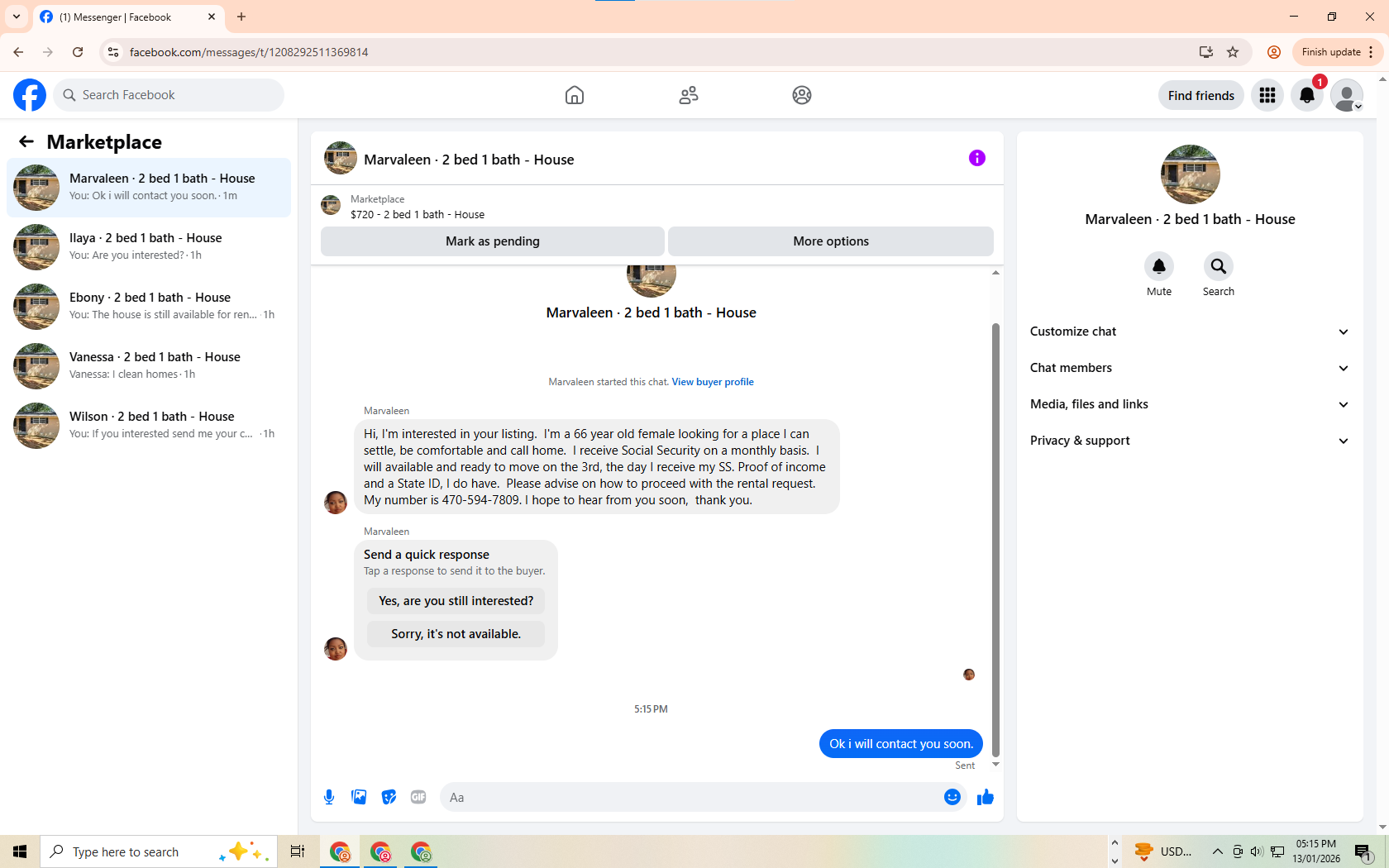Open Friends icon in top navigation

click(x=689, y=95)
